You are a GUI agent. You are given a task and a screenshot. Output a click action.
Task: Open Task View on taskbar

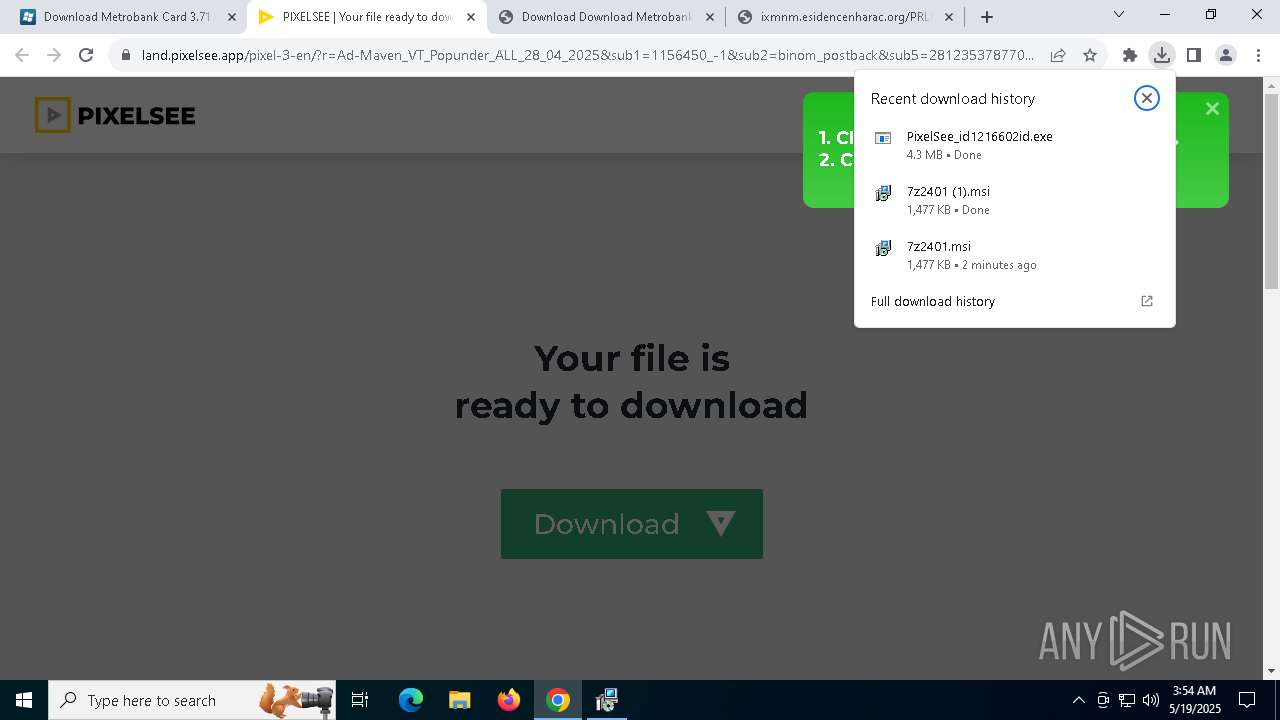pos(360,700)
